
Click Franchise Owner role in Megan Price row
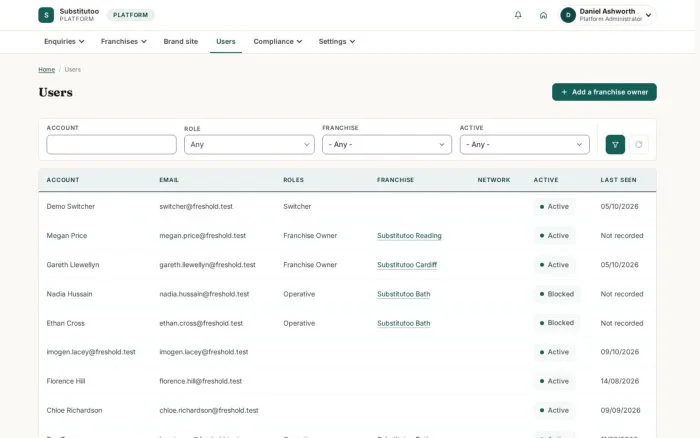[x=310, y=236]
